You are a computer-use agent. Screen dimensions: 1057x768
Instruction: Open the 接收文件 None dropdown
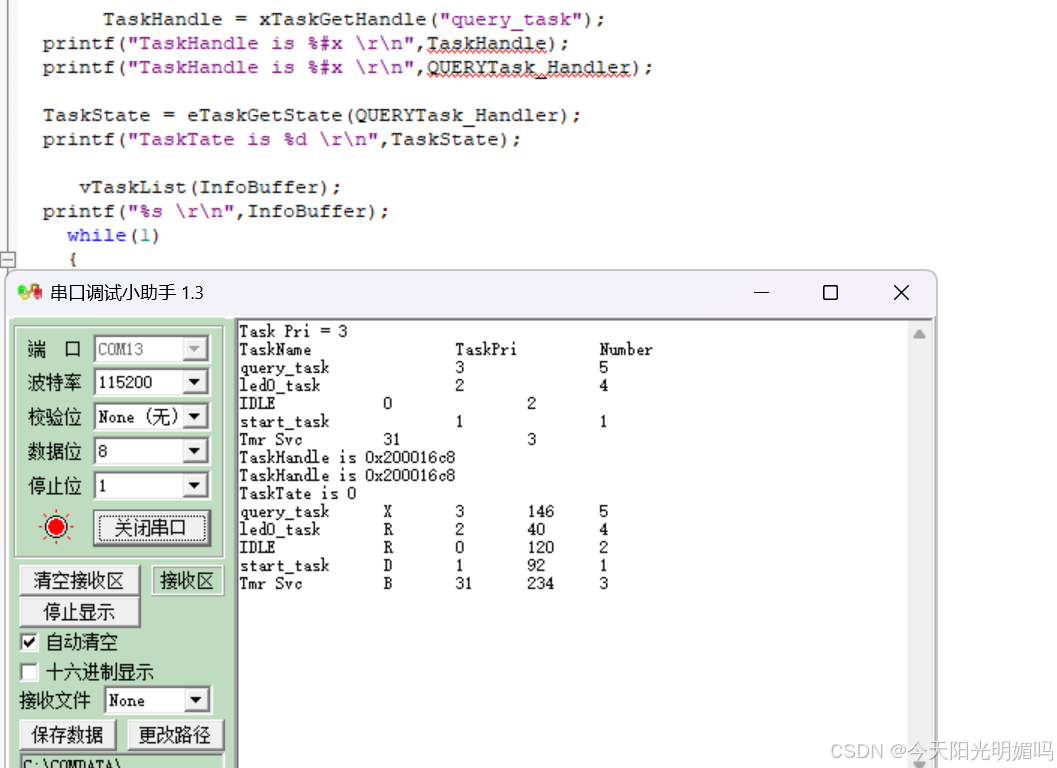point(195,700)
